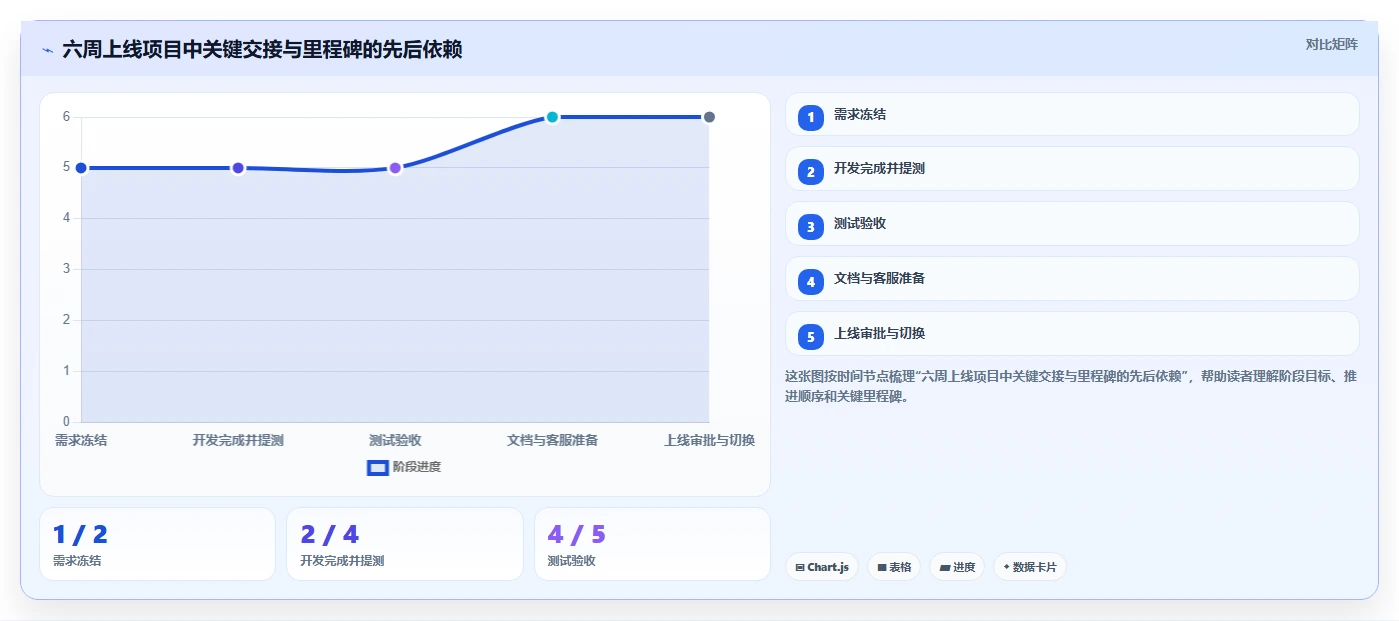The image size is (1399, 621).
Task: Click the 阶段进度 legend color box
Action: (x=378, y=467)
